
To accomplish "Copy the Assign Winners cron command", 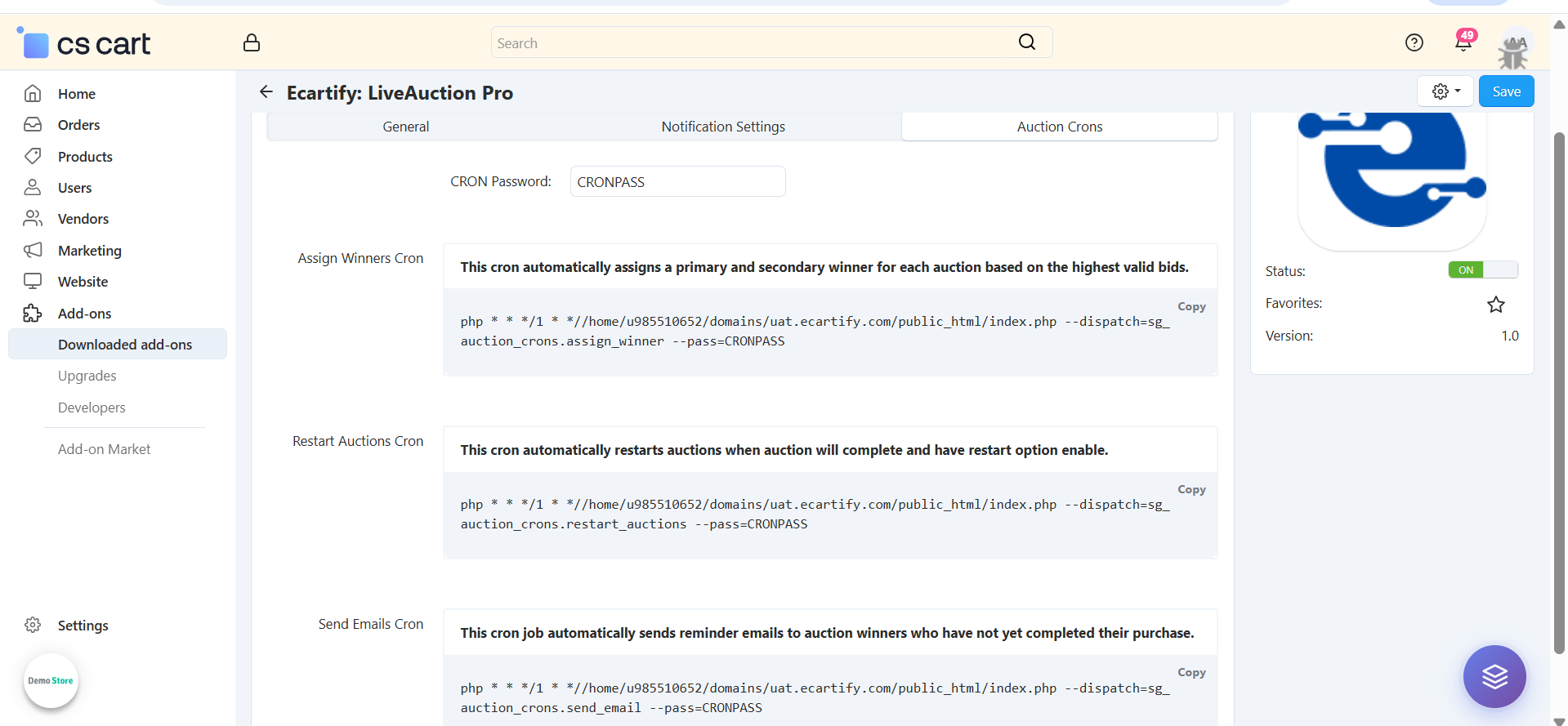I will coord(1191,307).
